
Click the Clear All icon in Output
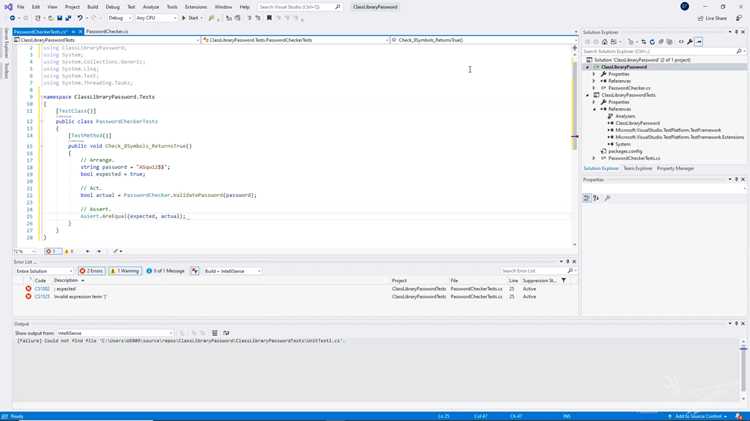click(x=215, y=333)
